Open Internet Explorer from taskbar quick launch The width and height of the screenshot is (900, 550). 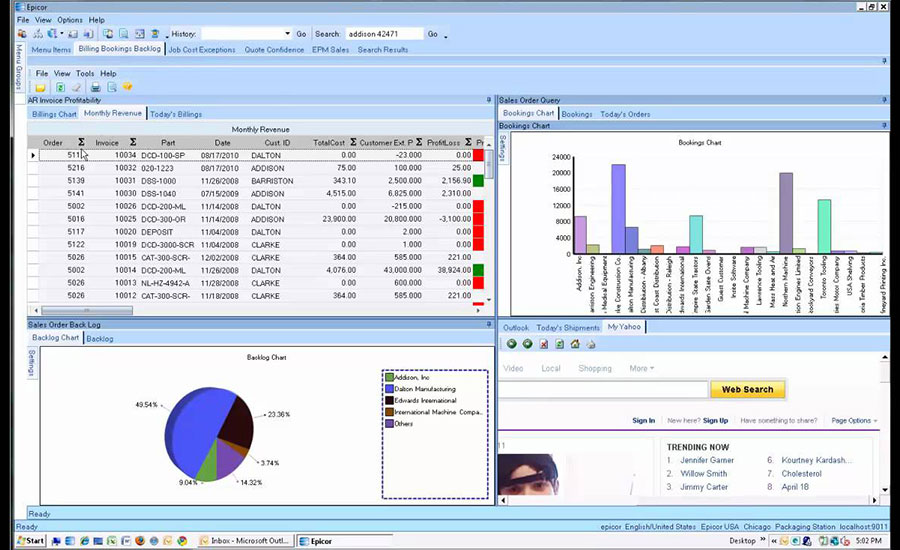pyautogui.click(x=84, y=541)
